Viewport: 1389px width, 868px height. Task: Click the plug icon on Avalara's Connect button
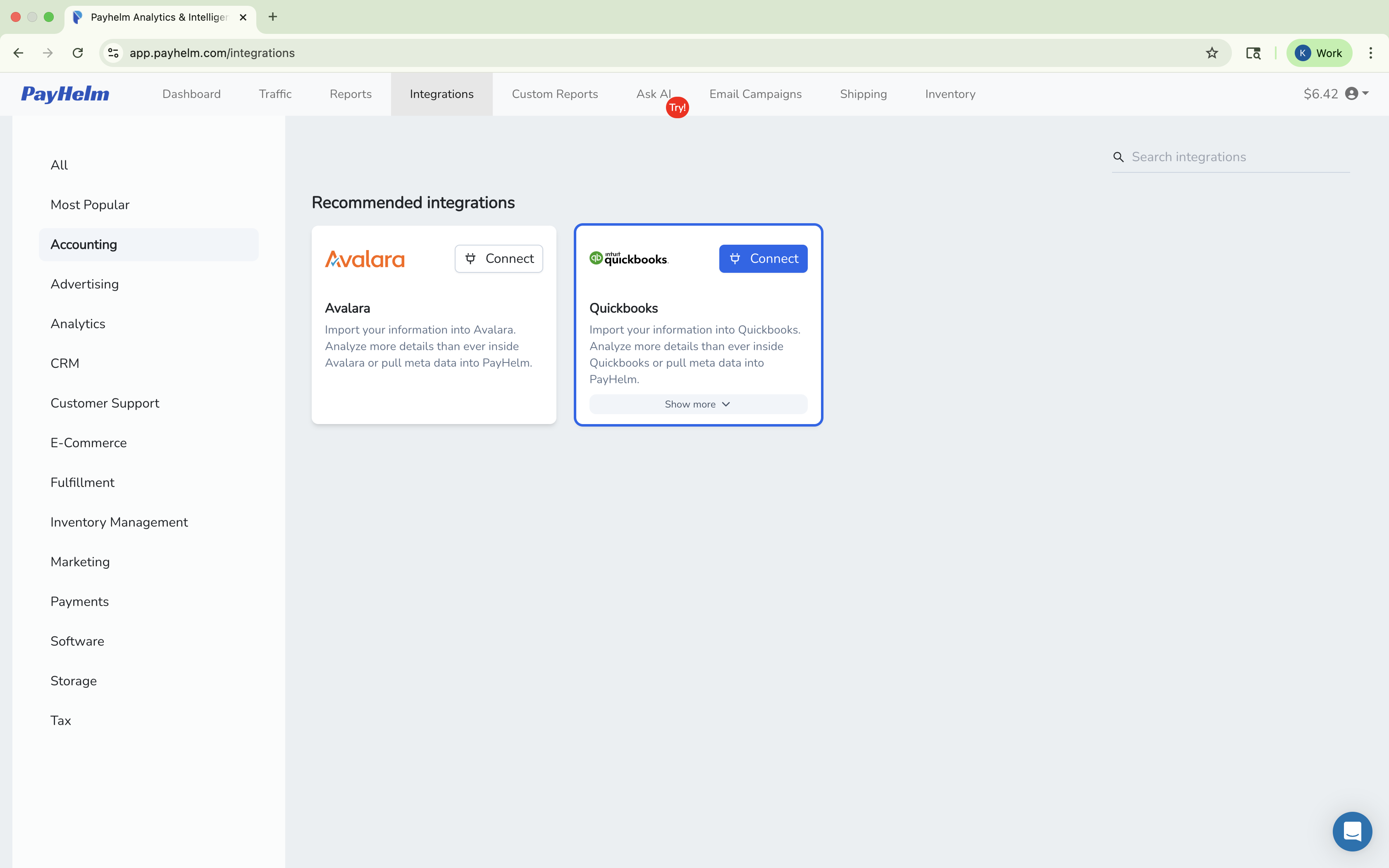[x=471, y=258]
